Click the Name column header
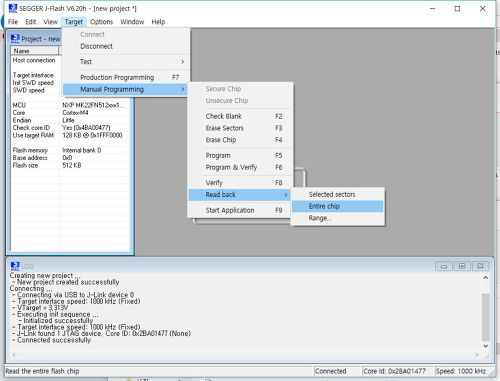Image resolution: width=500 pixels, height=381 pixels. click(x=35, y=51)
